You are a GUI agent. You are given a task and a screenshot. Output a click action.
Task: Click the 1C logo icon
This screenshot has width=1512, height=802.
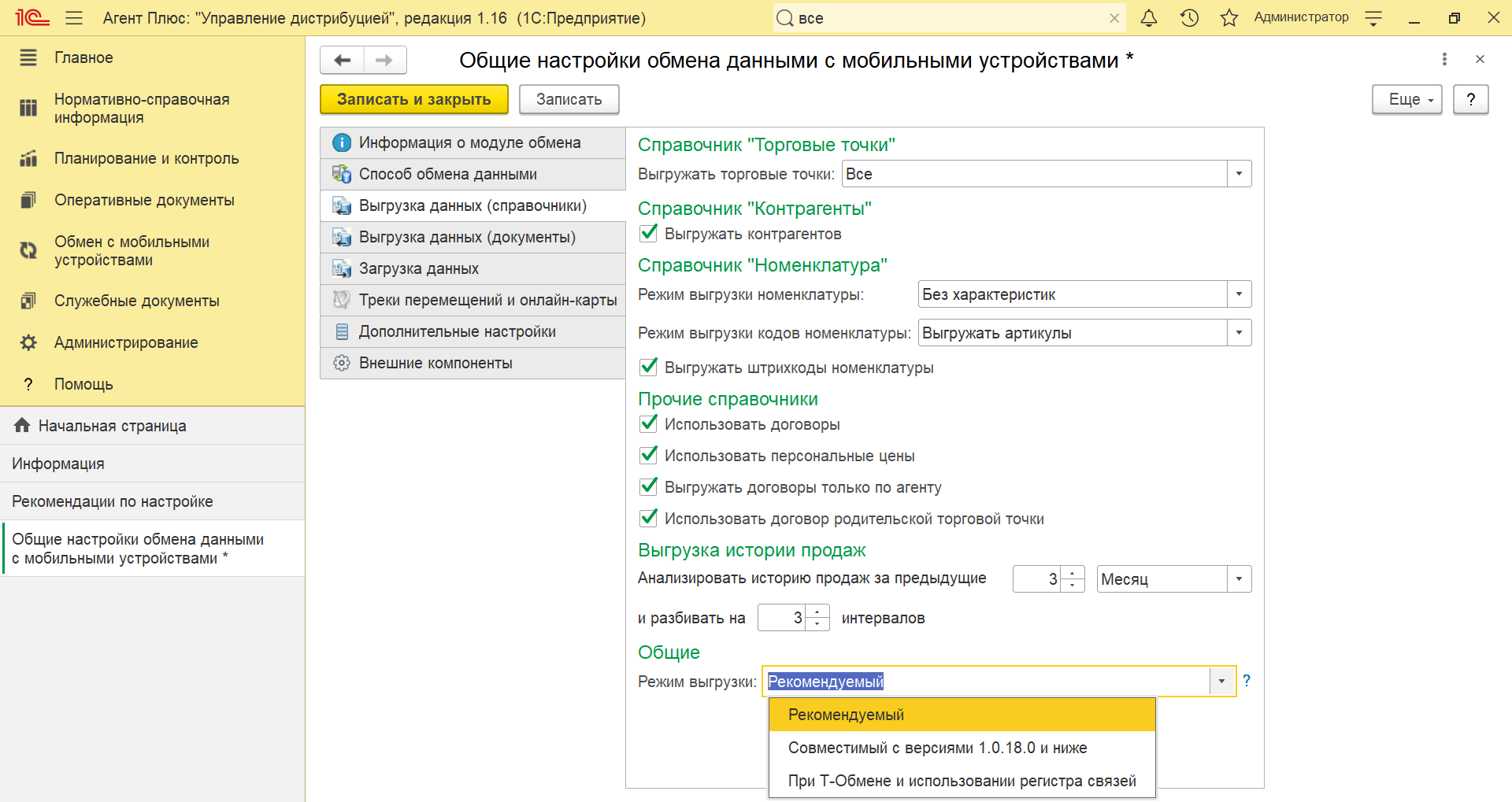31,17
